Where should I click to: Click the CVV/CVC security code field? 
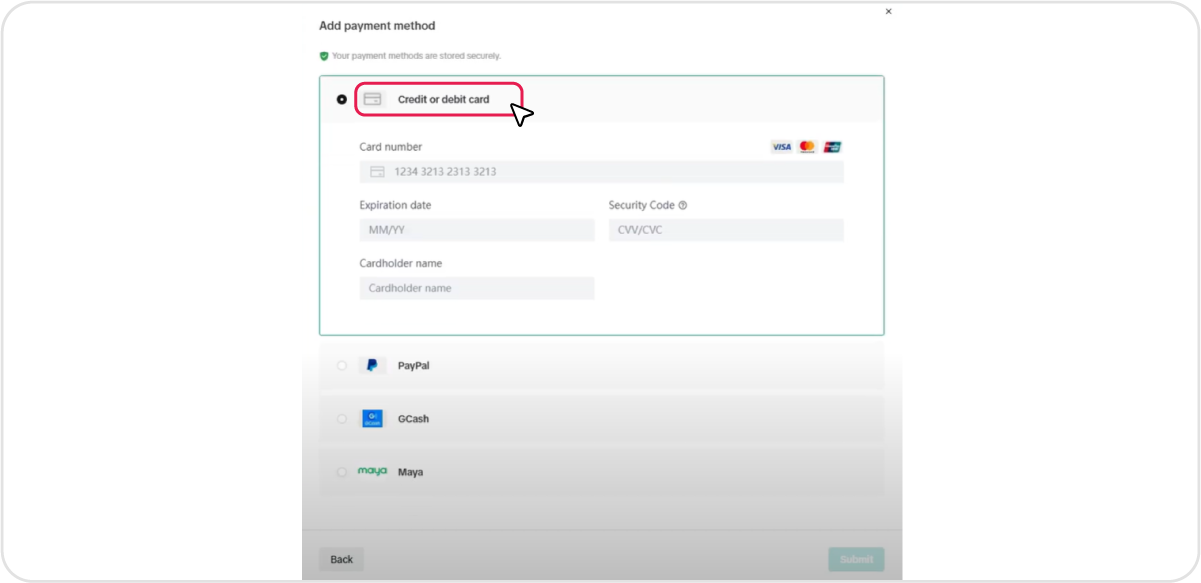click(x=725, y=230)
